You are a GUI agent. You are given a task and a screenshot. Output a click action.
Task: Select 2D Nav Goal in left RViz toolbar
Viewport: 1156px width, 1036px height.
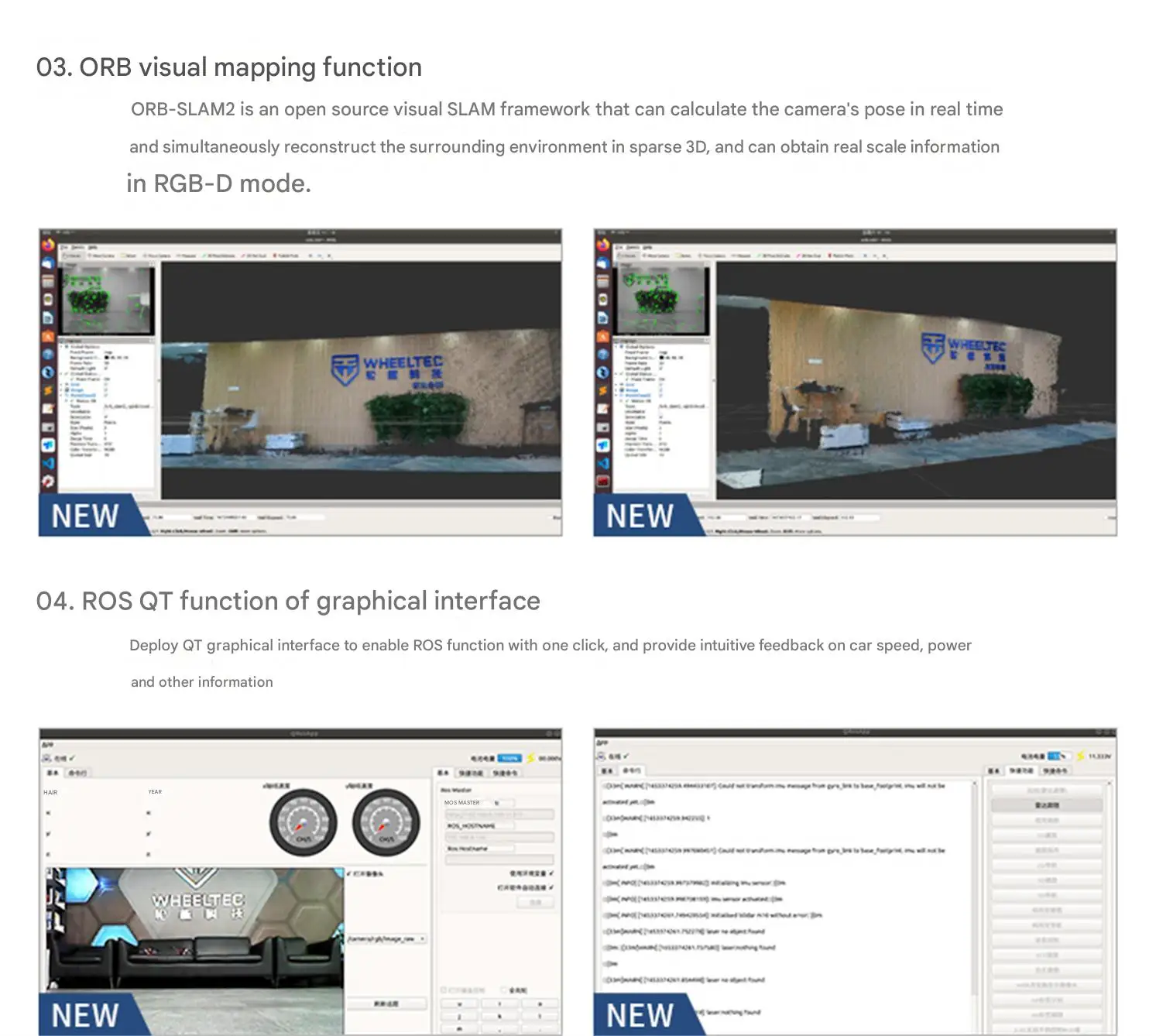tap(254, 255)
